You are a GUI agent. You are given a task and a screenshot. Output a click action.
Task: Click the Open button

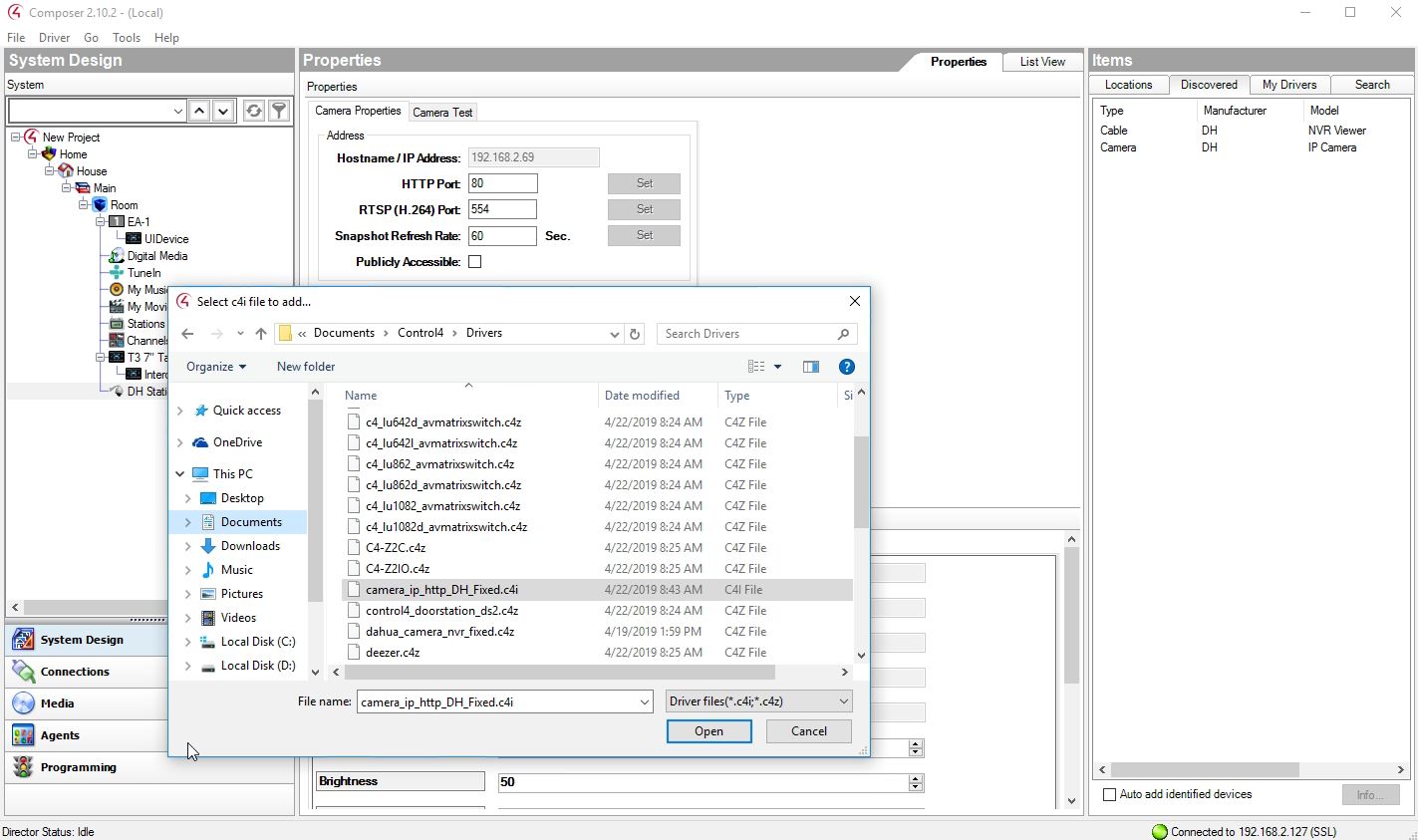(709, 731)
